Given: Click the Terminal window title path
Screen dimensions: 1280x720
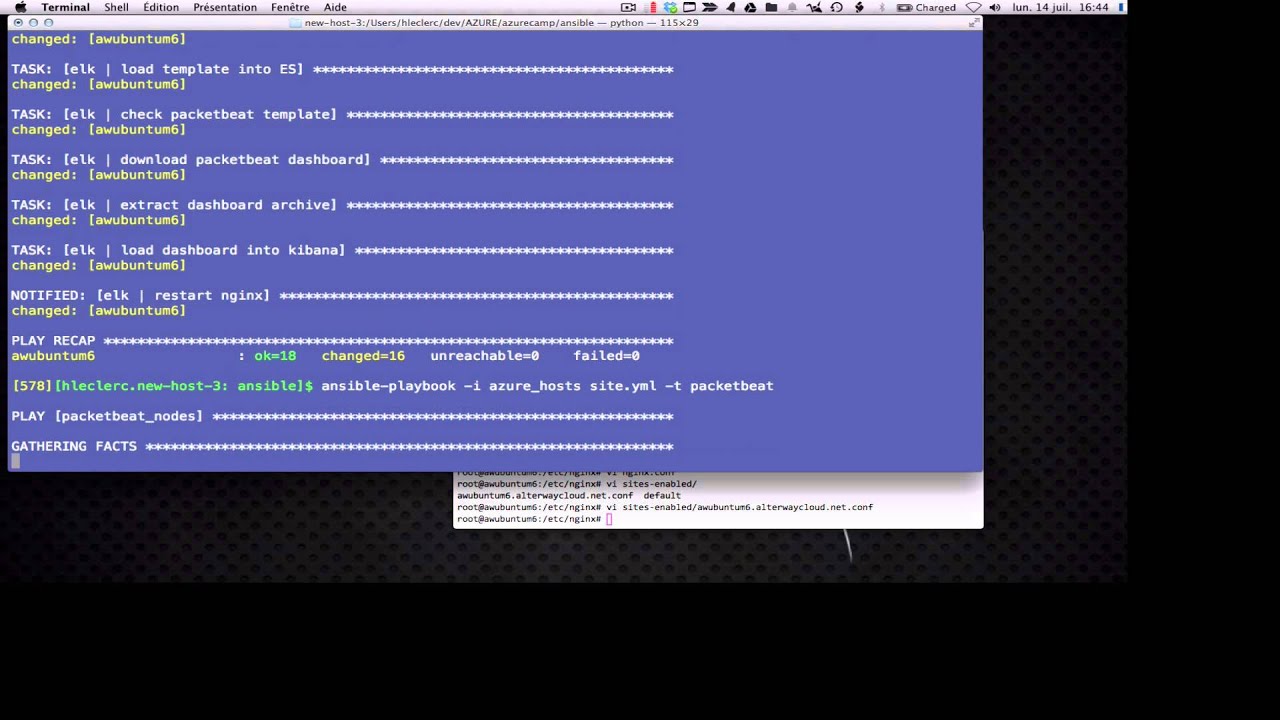Looking at the screenshot, I should pos(501,22).
